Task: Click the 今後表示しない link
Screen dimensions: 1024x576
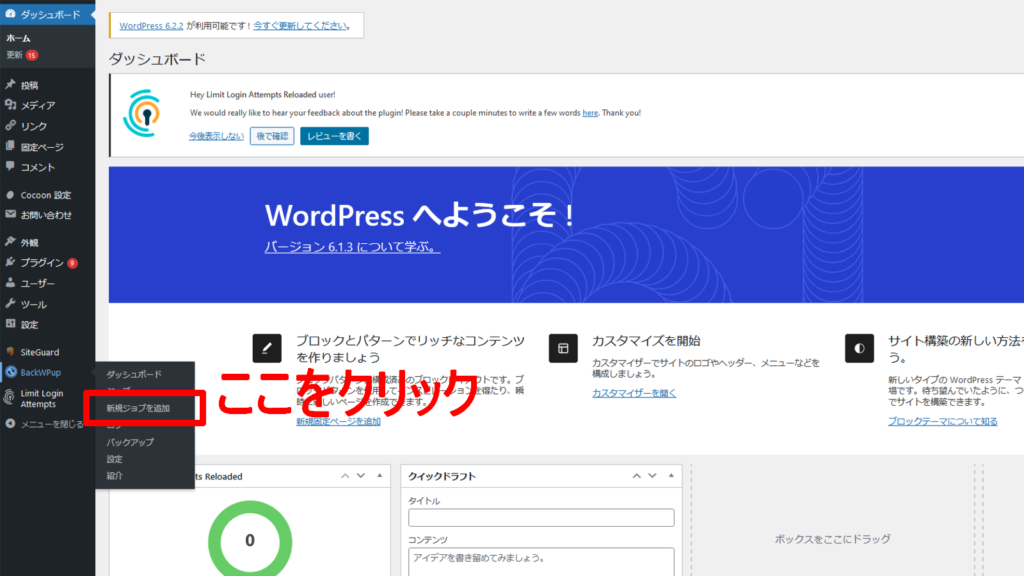Action: point(216,136)
